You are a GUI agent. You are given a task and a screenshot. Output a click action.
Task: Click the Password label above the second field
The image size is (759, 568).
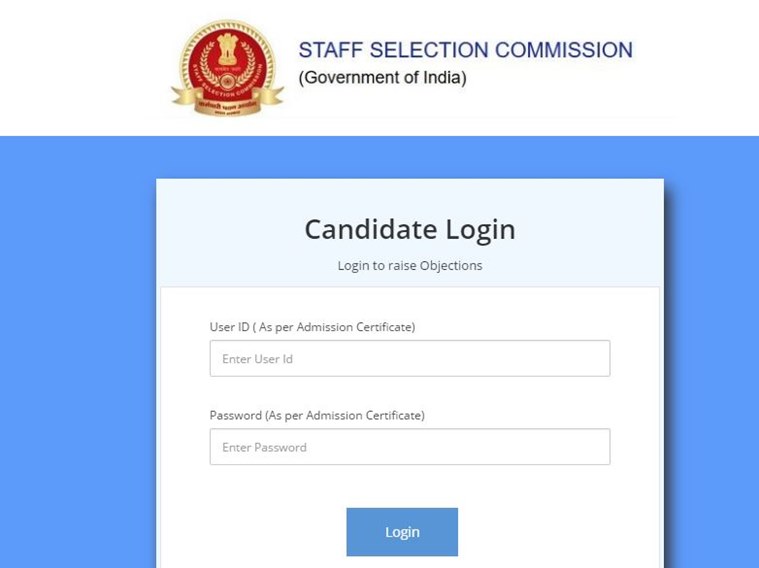(317, 415)
